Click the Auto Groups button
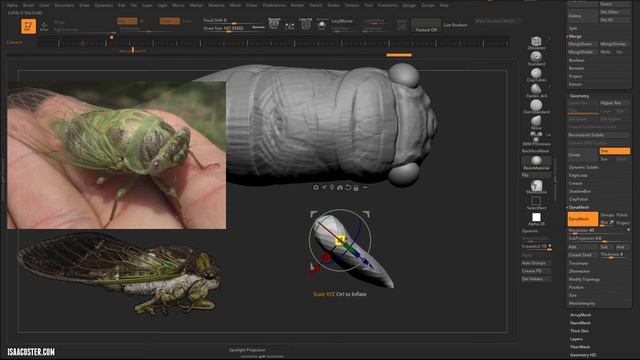The height and width of the screenshot is (360, 640). (x=536, y=263)
